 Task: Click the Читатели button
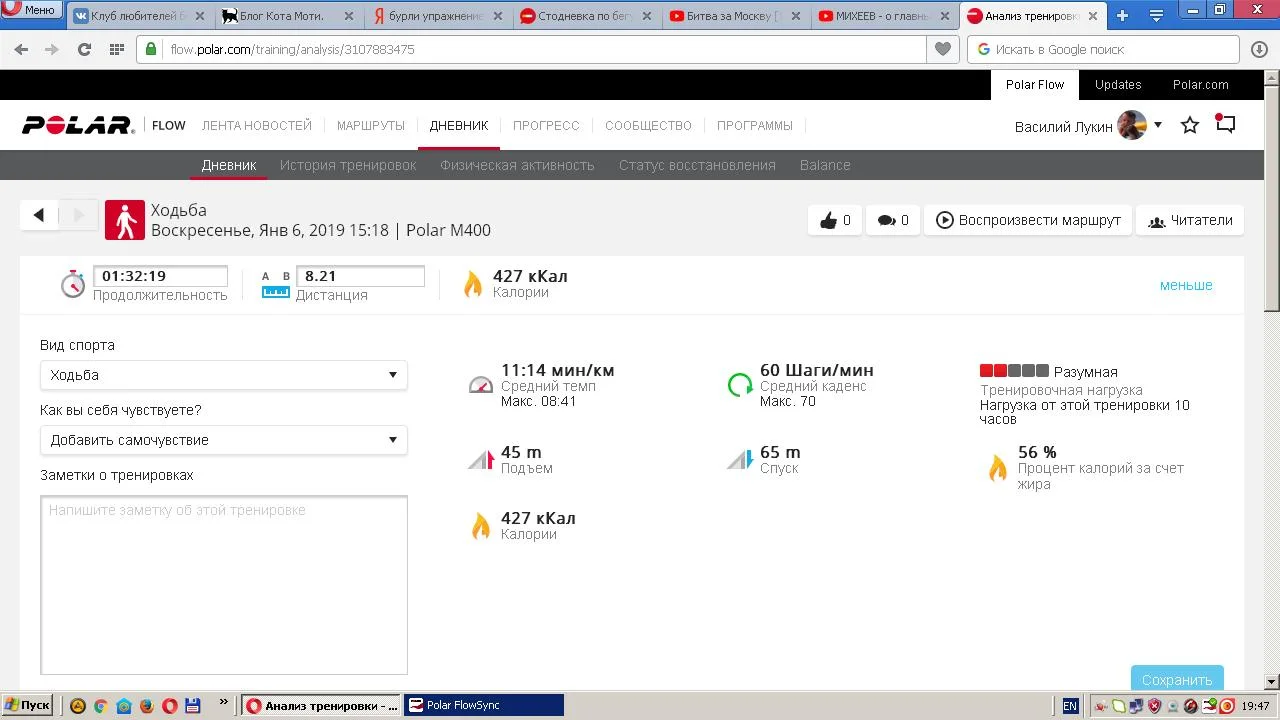tap(1190, 221)
